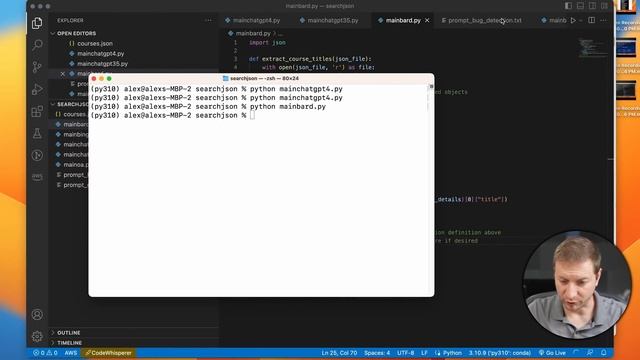This screenshot has width=640, height=360.
Task: Open errors and warnings problems indicator
Action: tap(45, 353)
